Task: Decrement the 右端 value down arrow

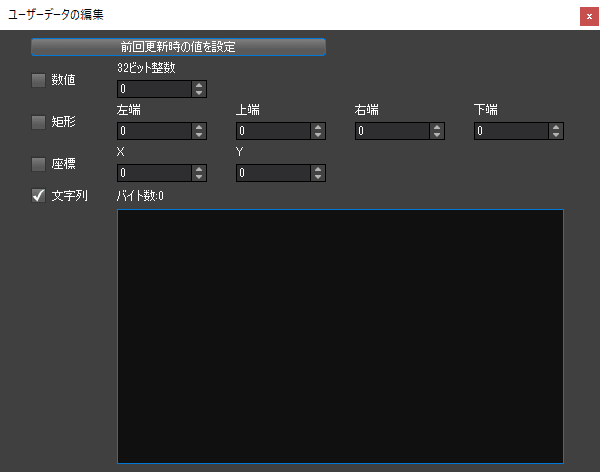Action: click(x=437, y=135)
